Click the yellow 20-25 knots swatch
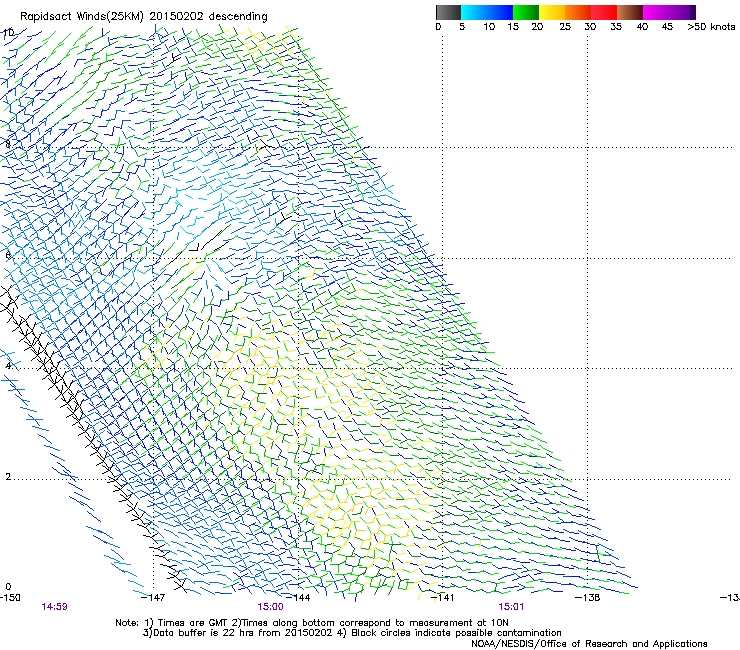Image resolution: width=740 pixels, height=650 pixels. pyautogui.click(x=552, y=12)
